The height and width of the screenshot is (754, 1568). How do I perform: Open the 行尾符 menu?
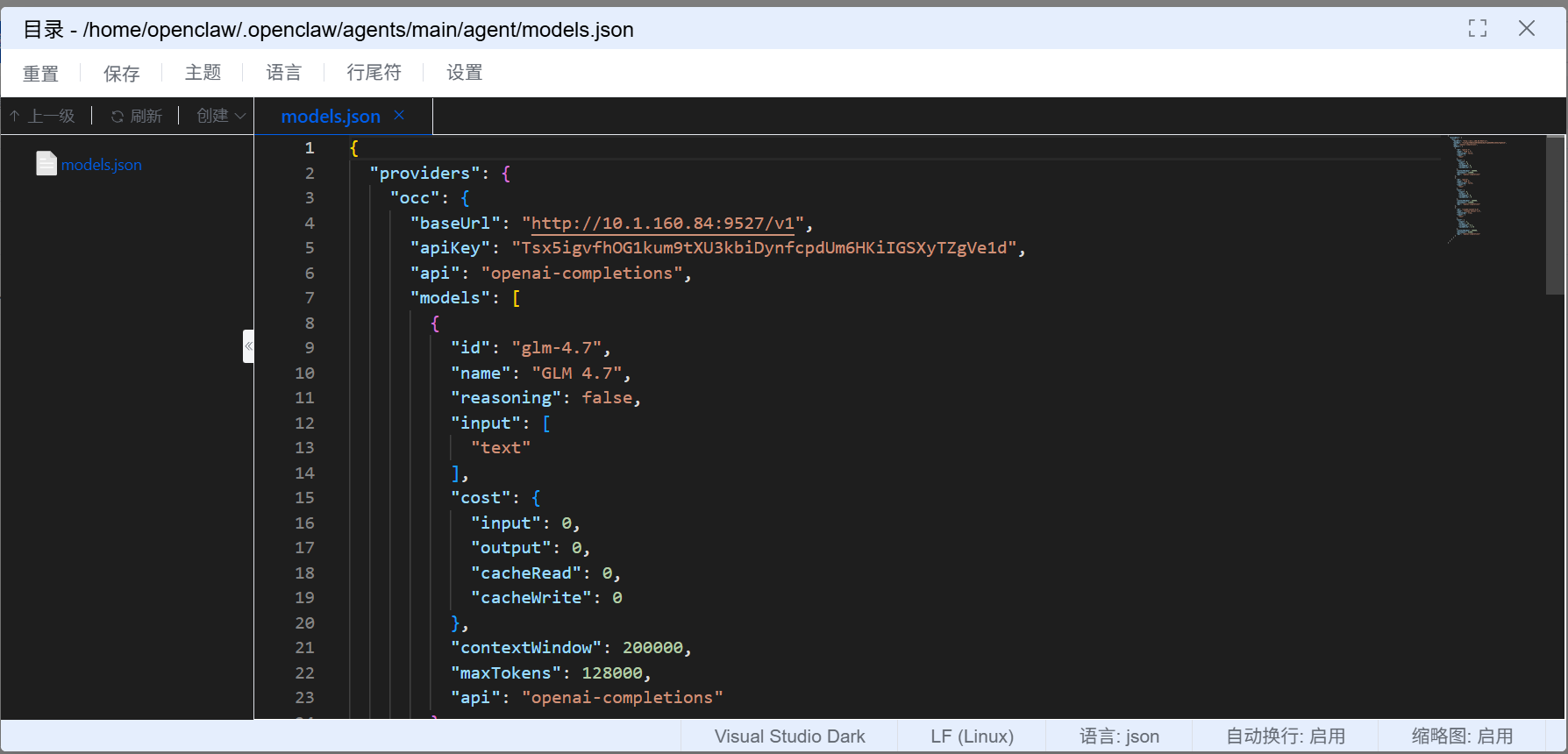click(x=374, y=73)
